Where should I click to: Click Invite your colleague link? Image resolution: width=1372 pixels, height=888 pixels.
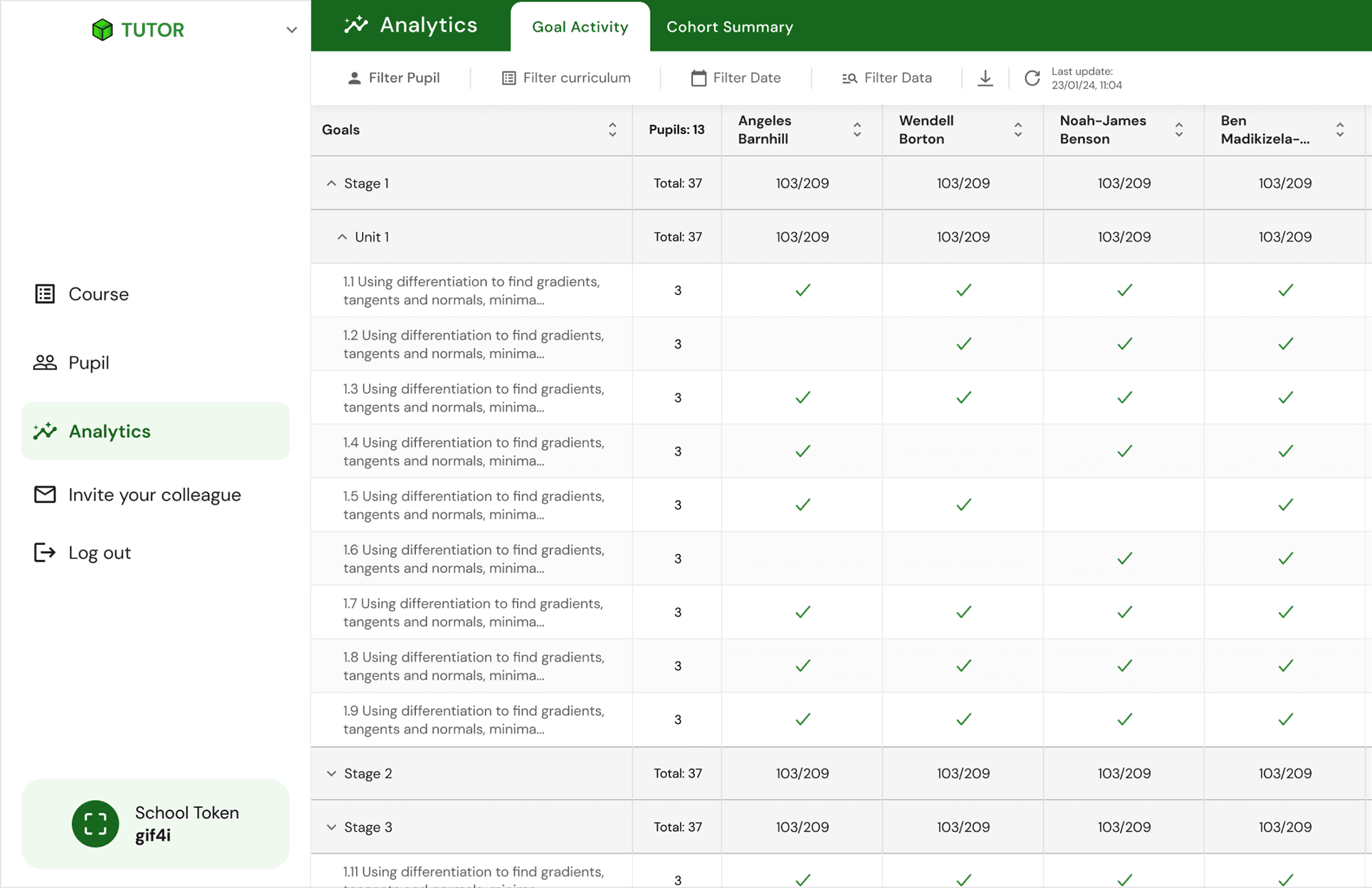pos(154,495)
